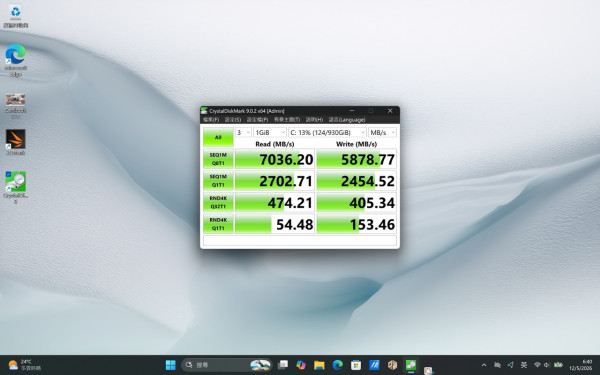600x375 pixels.
Task: Run the SEQ1M Q8T1 test
Action: (x=218, y=159)
